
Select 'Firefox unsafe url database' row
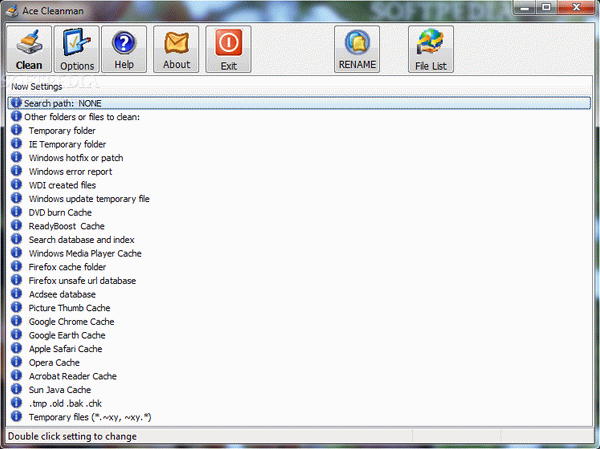coord(299,281)
